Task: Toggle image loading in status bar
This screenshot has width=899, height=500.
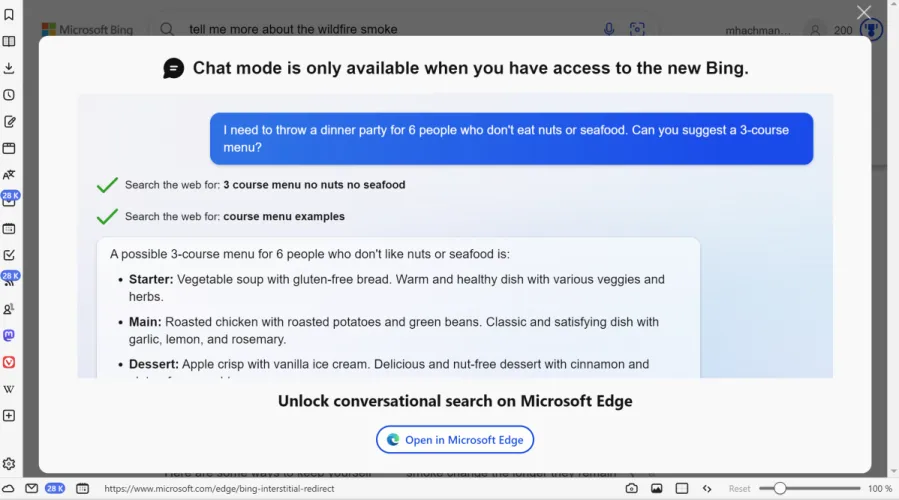Action: pyautogui.click(x=657, y=488)
